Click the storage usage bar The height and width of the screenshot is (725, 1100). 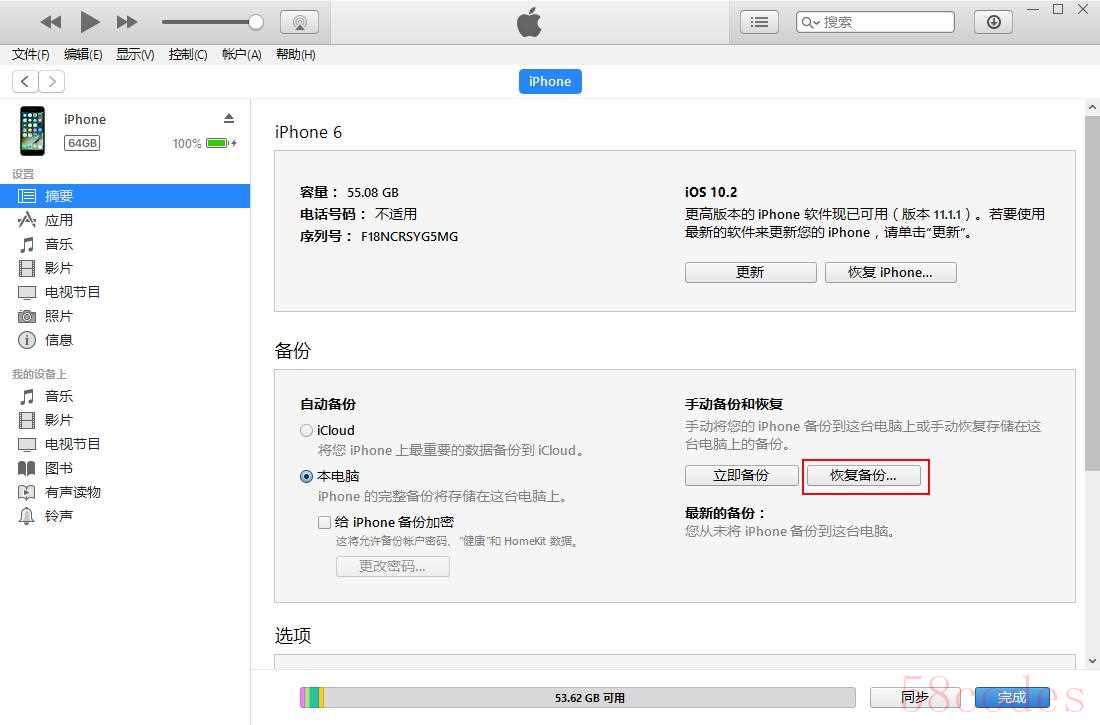click(x=577, y=697)
